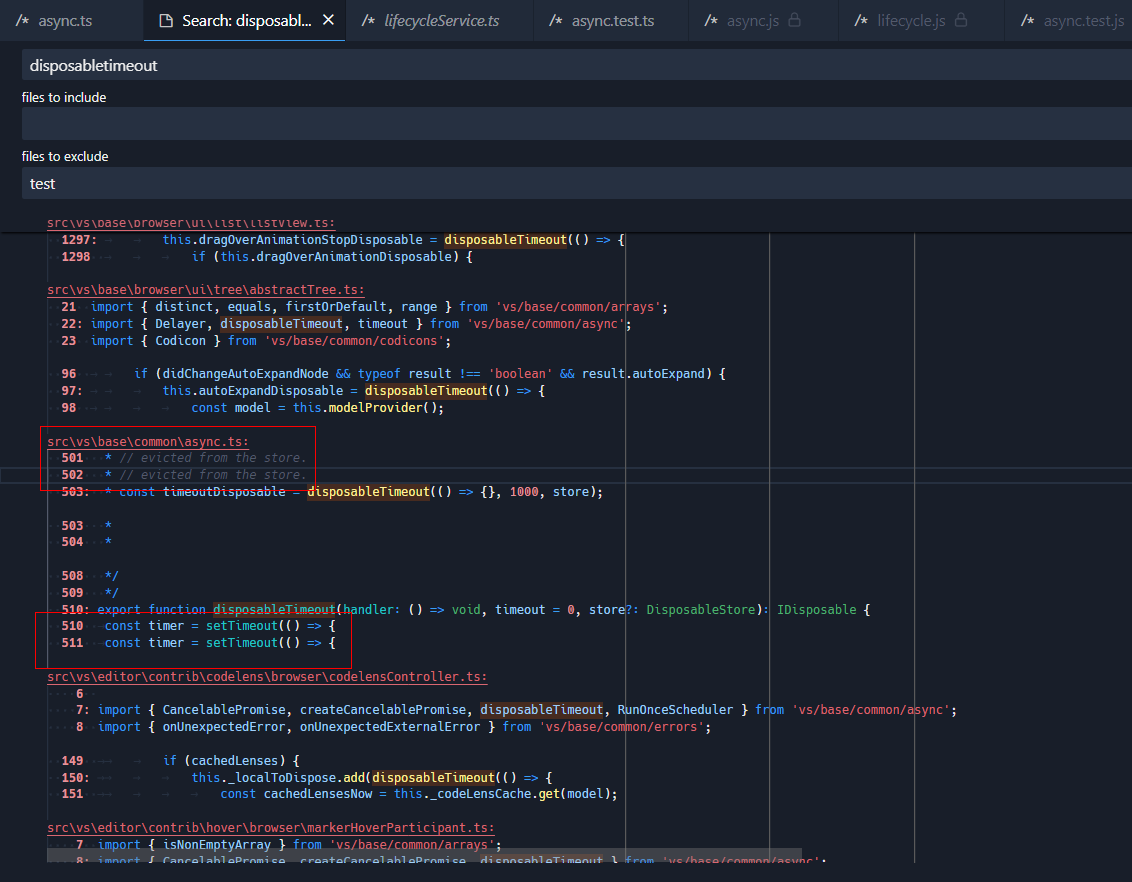Open the abstractTree.ts file path link
Viewport: 1132px width, 882px height.
[x=206, y=289]
